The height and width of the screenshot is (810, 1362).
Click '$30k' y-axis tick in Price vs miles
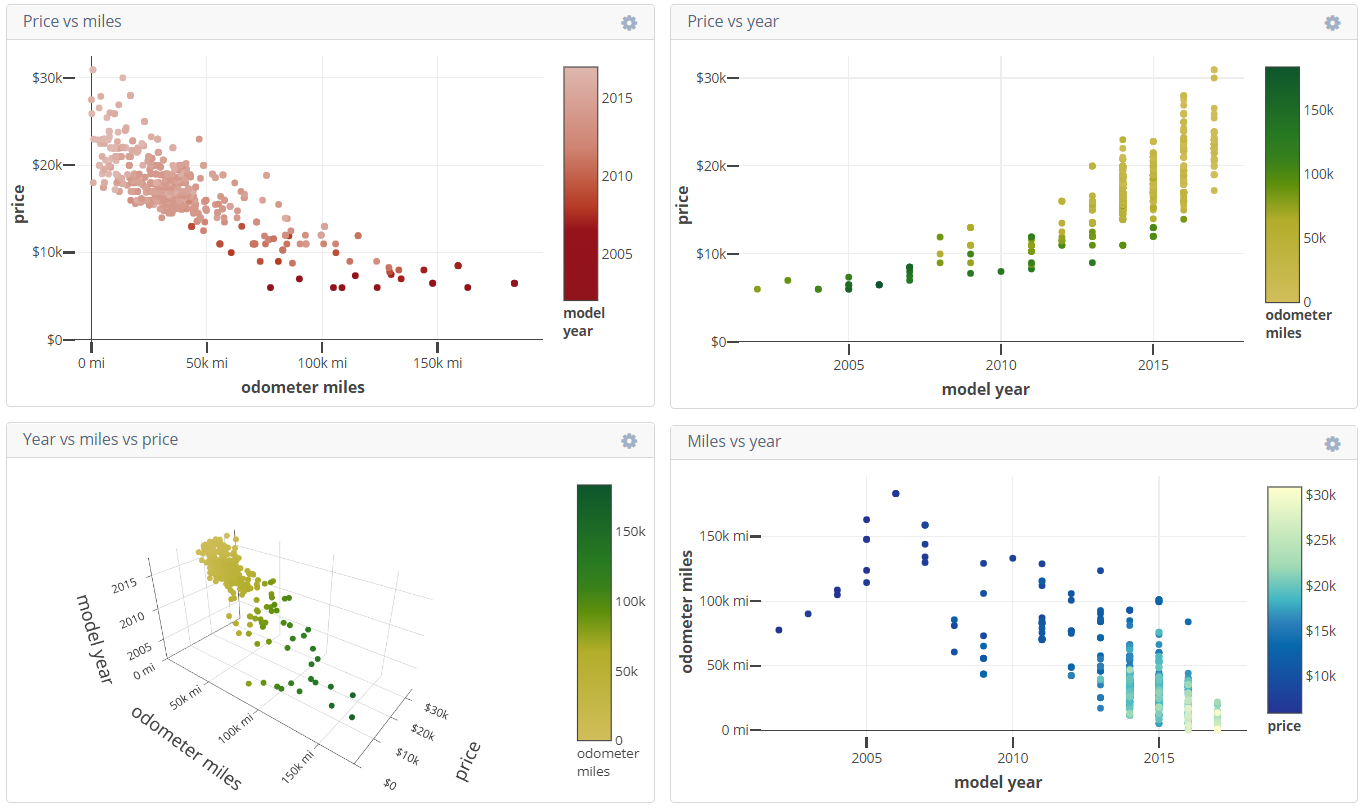(46, 78)
